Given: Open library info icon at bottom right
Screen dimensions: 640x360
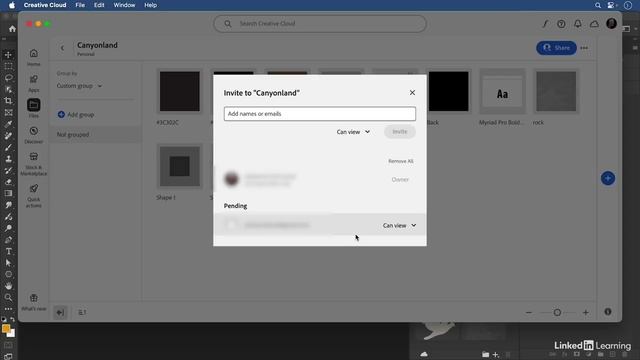Looking at the screenshot, I should pos(608,312).
